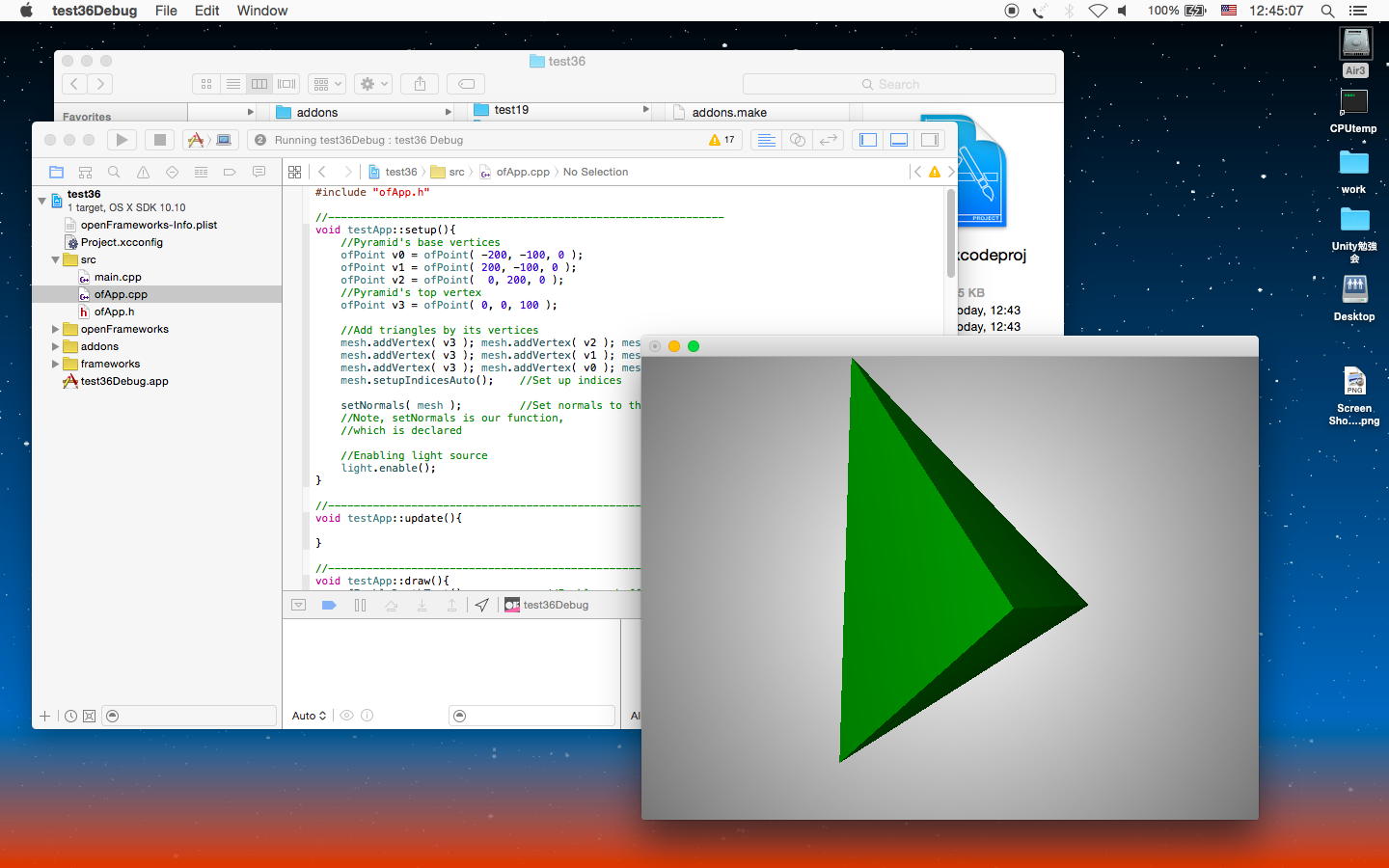Stop the running test36Debug app
Screen dimensions: 1389x868
coord(160,140)
